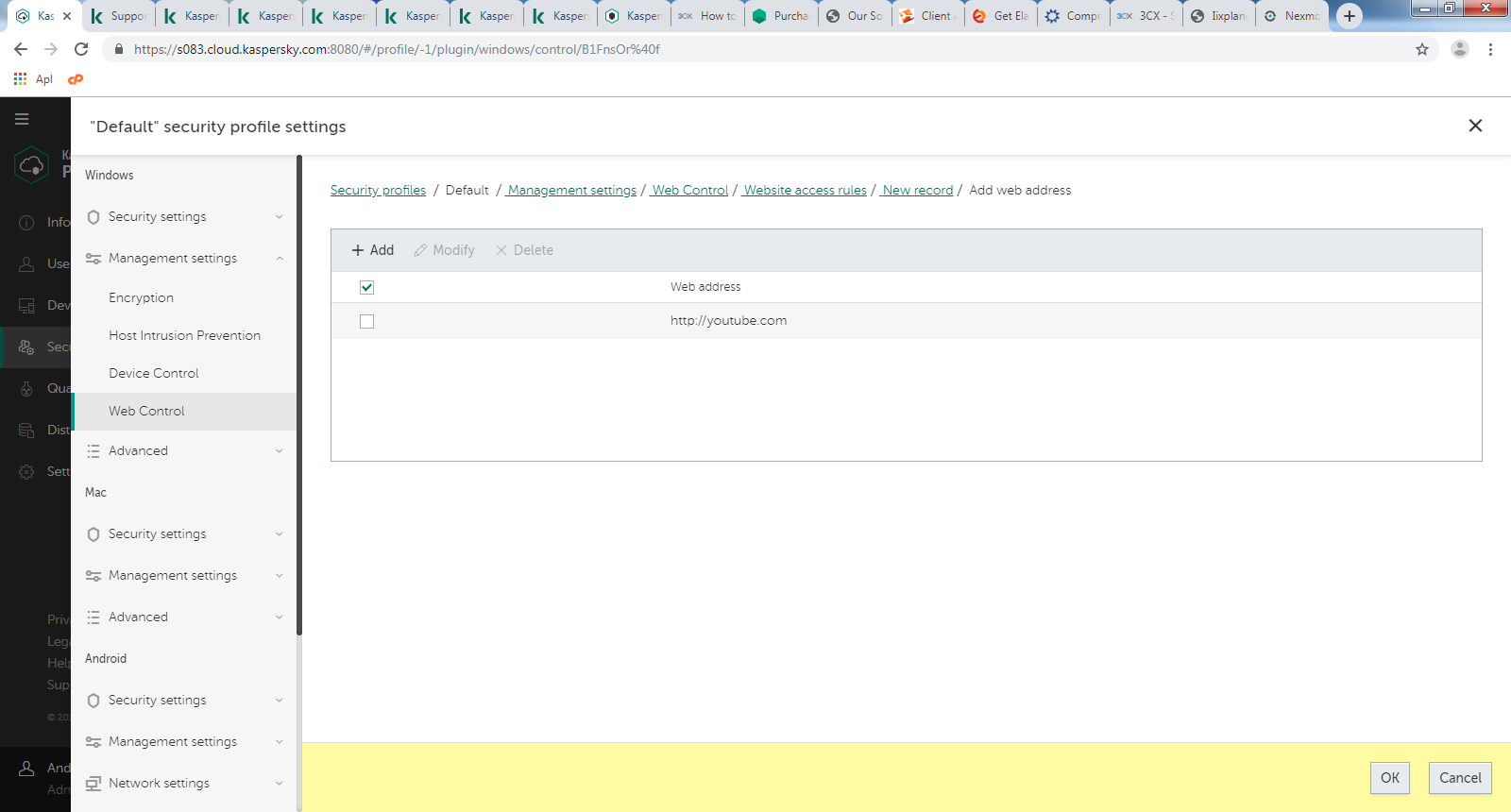Click the shield icon beside Android Security settings
This screenshot has width=1511, height=812.
pos(93,701)
